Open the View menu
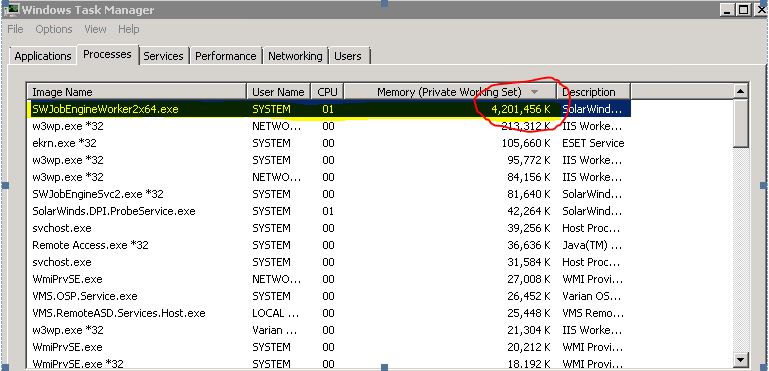Viewport: 769px width, 371px height. tap(95, 29)
